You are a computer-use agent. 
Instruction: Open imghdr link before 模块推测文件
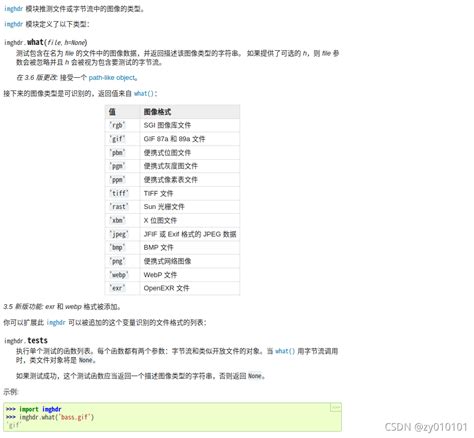click(x=13, y=9)
